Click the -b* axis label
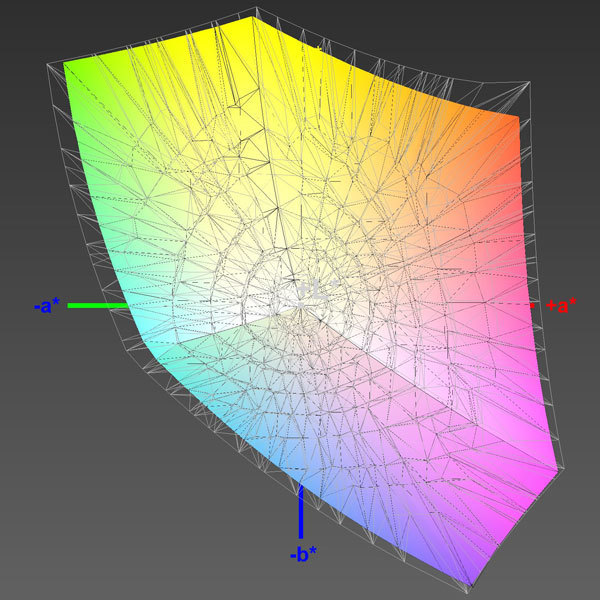 (303, 554)
